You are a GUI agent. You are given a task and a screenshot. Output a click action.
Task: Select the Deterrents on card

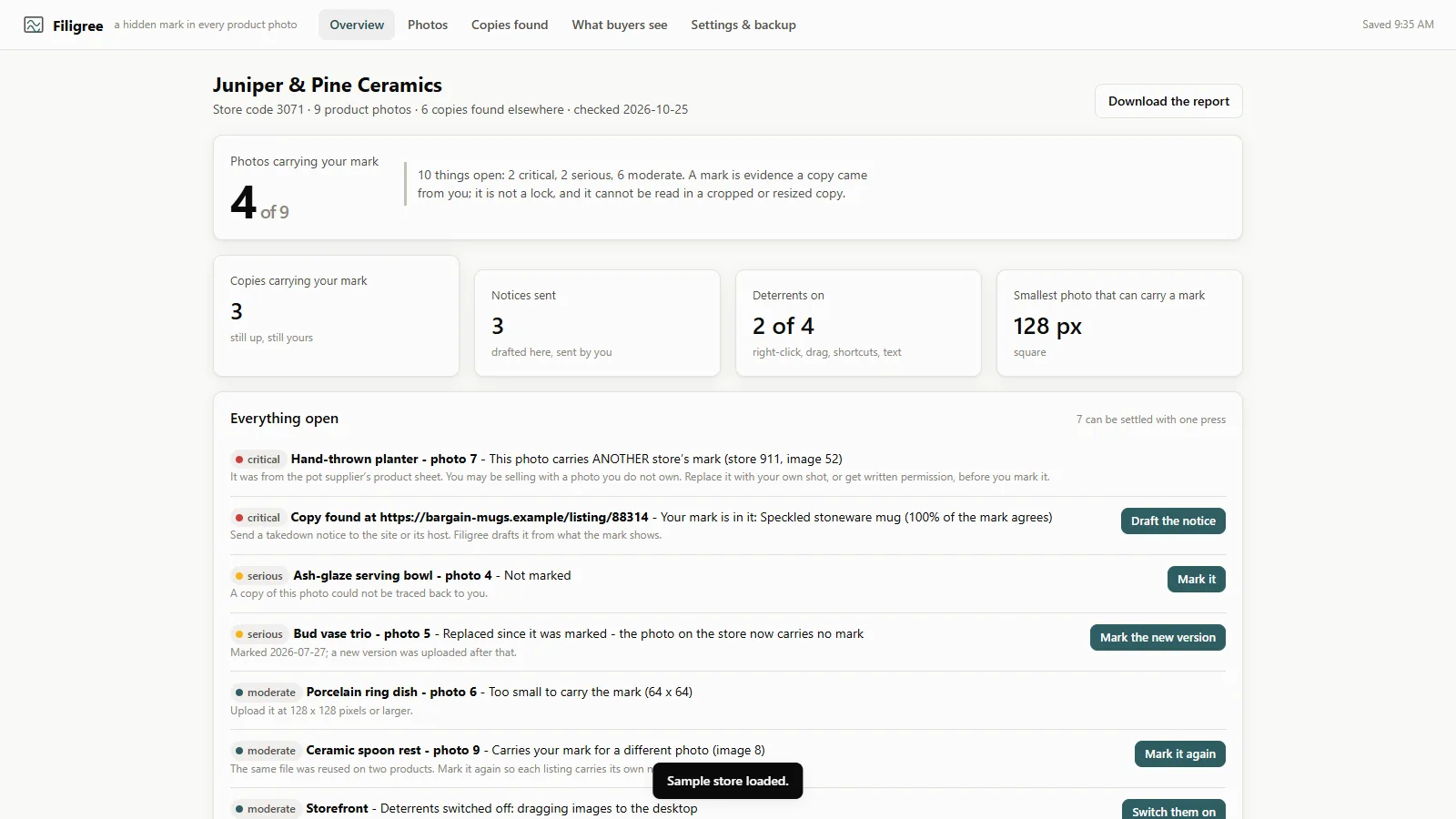click(x=858, y=323)
